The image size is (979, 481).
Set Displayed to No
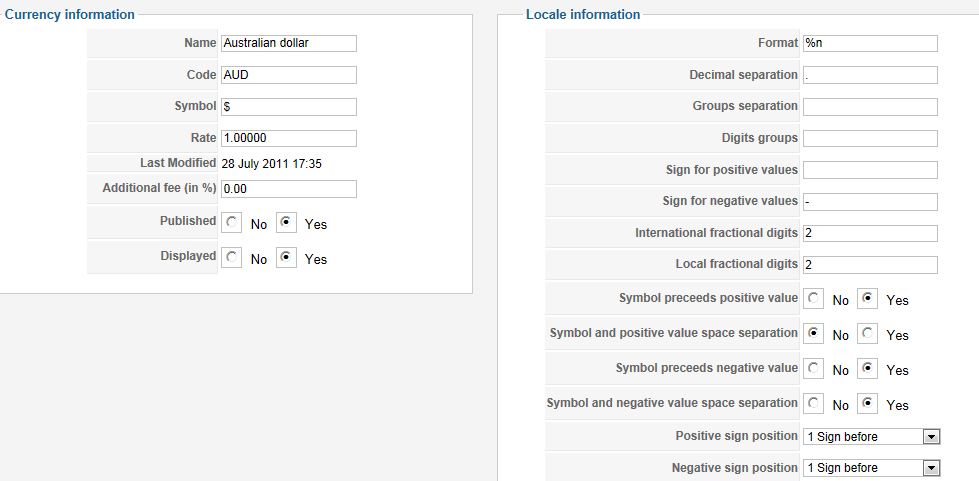(232, 258)
